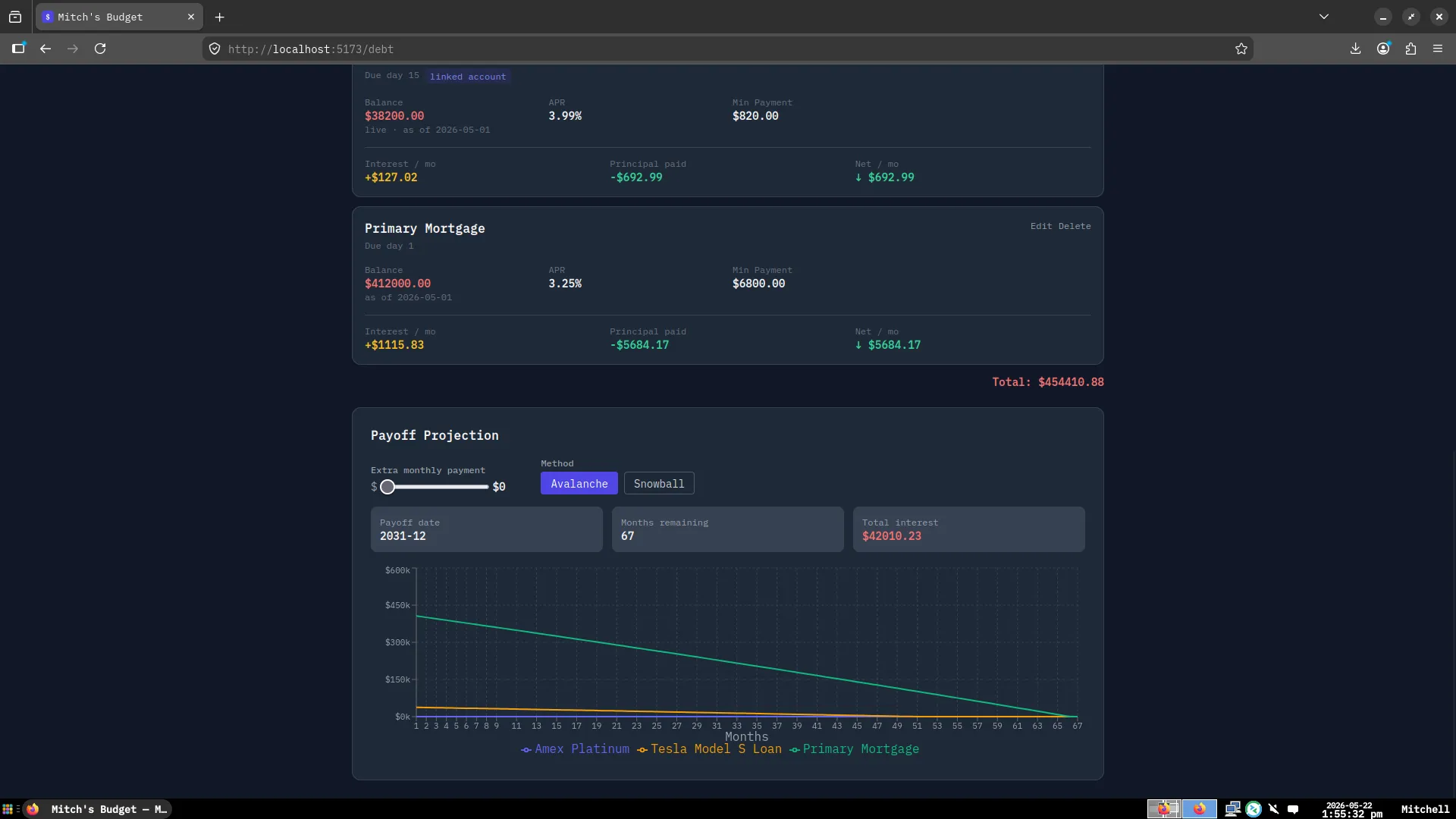
Task: Reload the page icon
Action: pos(100,49)
